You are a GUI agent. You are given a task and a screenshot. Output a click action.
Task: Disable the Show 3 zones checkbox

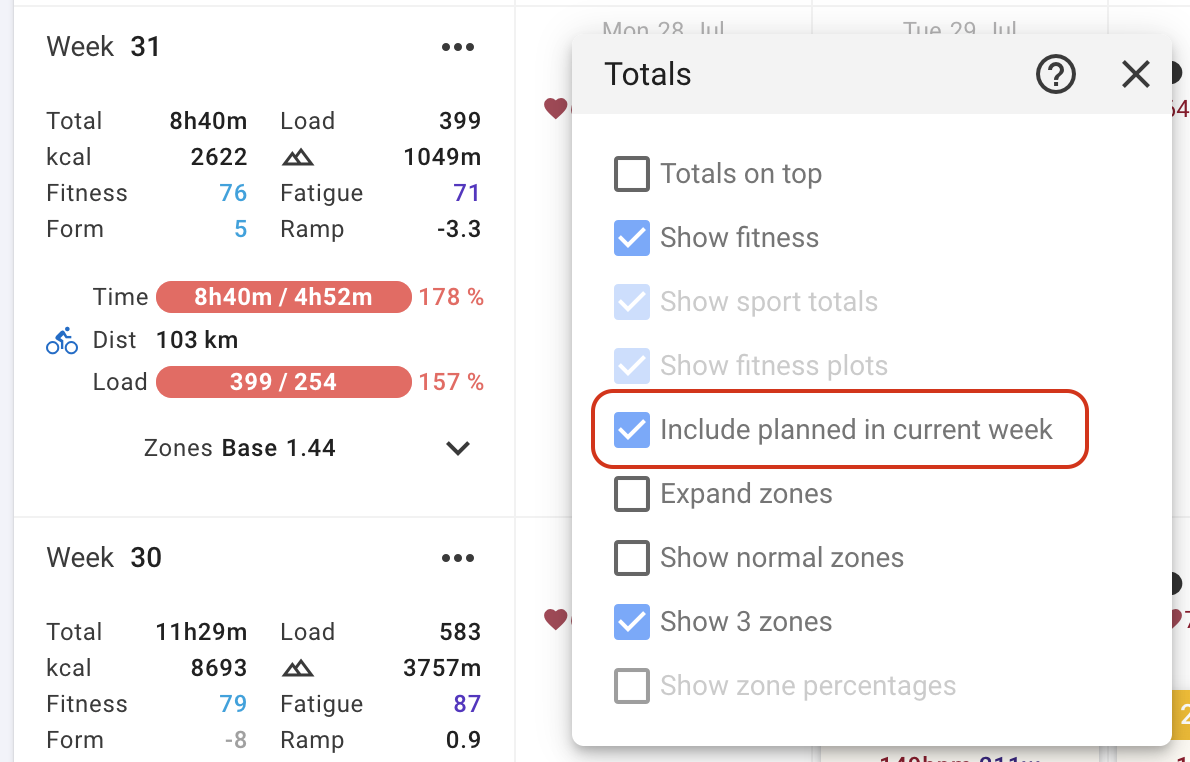(632, 622)
